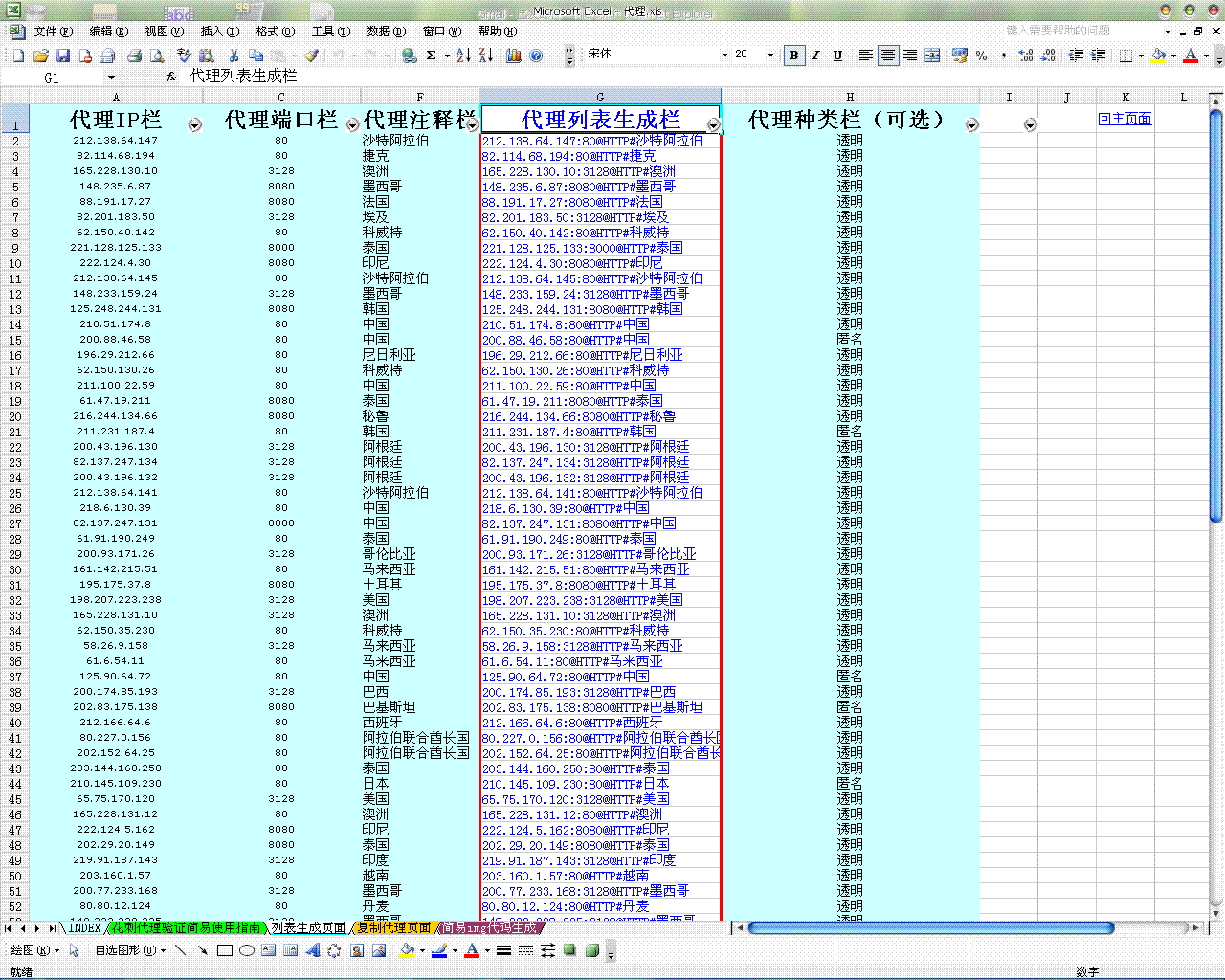Open the 文件 menu
1225x980 pixels.
tap(52, 32)
